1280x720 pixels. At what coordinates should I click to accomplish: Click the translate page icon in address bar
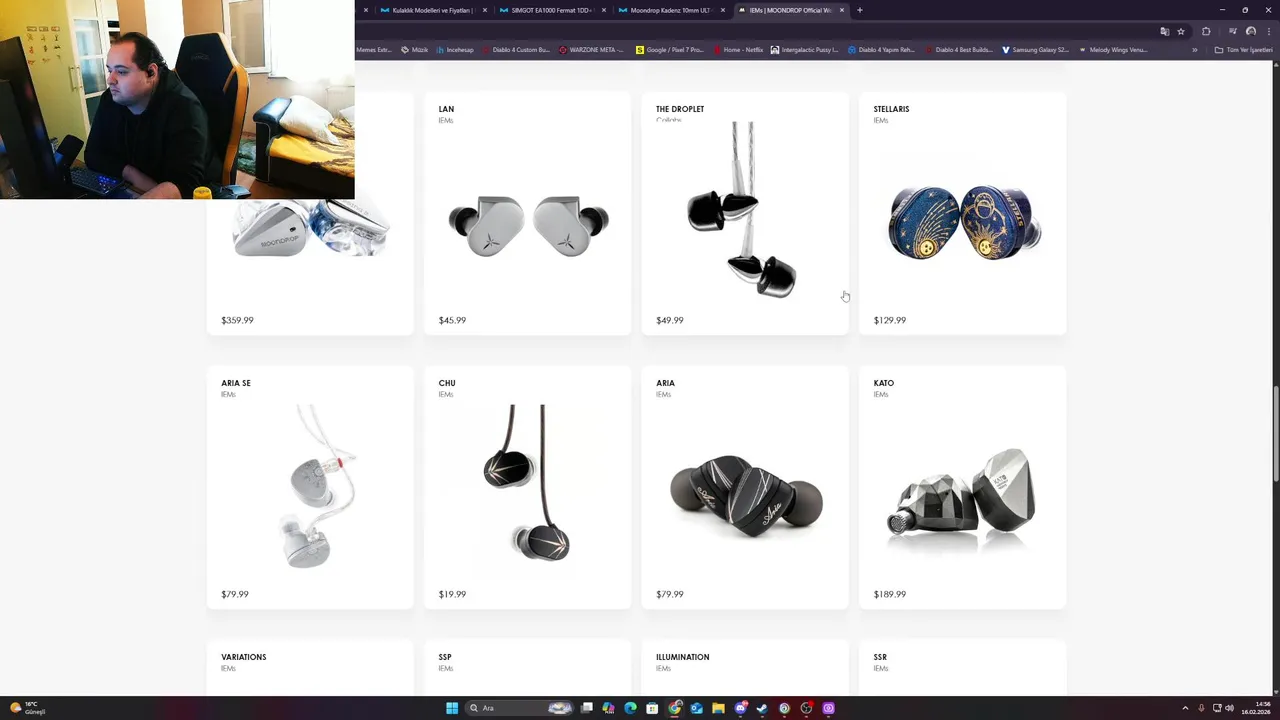1164,31
